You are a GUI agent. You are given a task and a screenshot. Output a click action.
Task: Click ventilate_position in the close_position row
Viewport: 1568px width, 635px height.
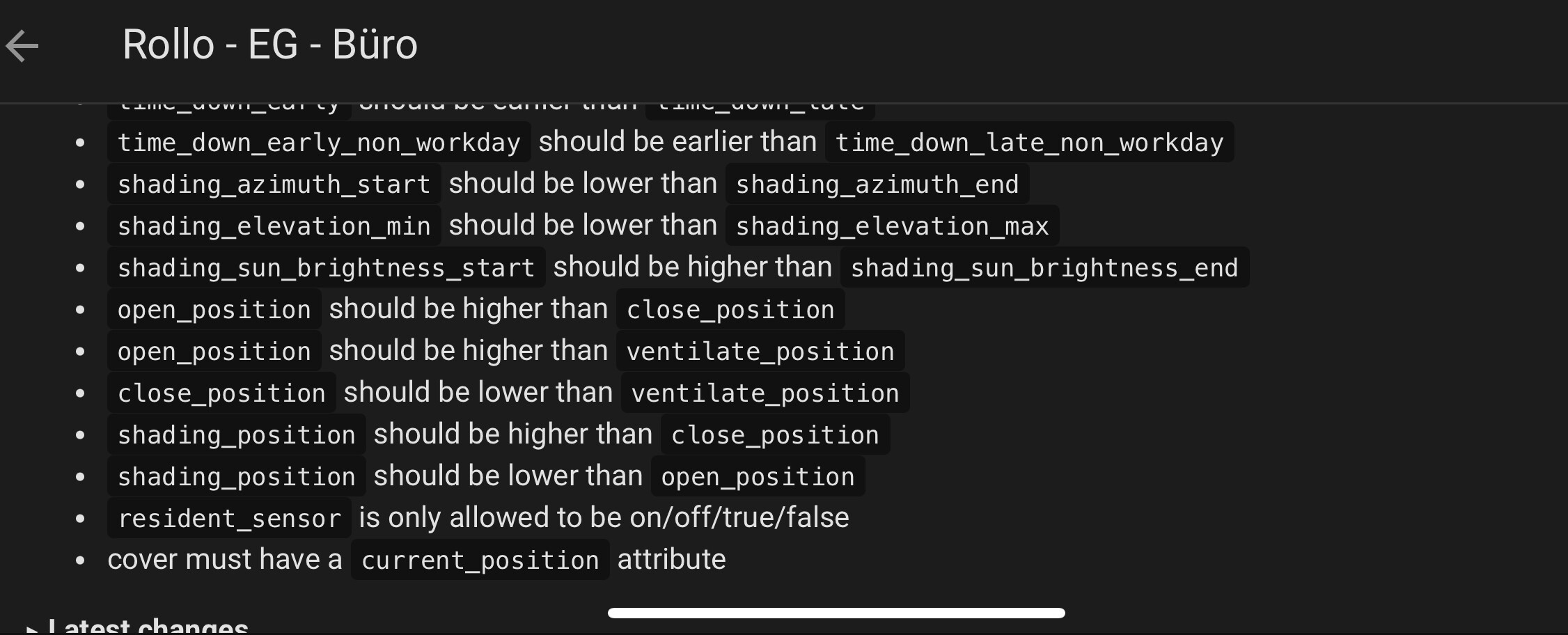point(765,393)
